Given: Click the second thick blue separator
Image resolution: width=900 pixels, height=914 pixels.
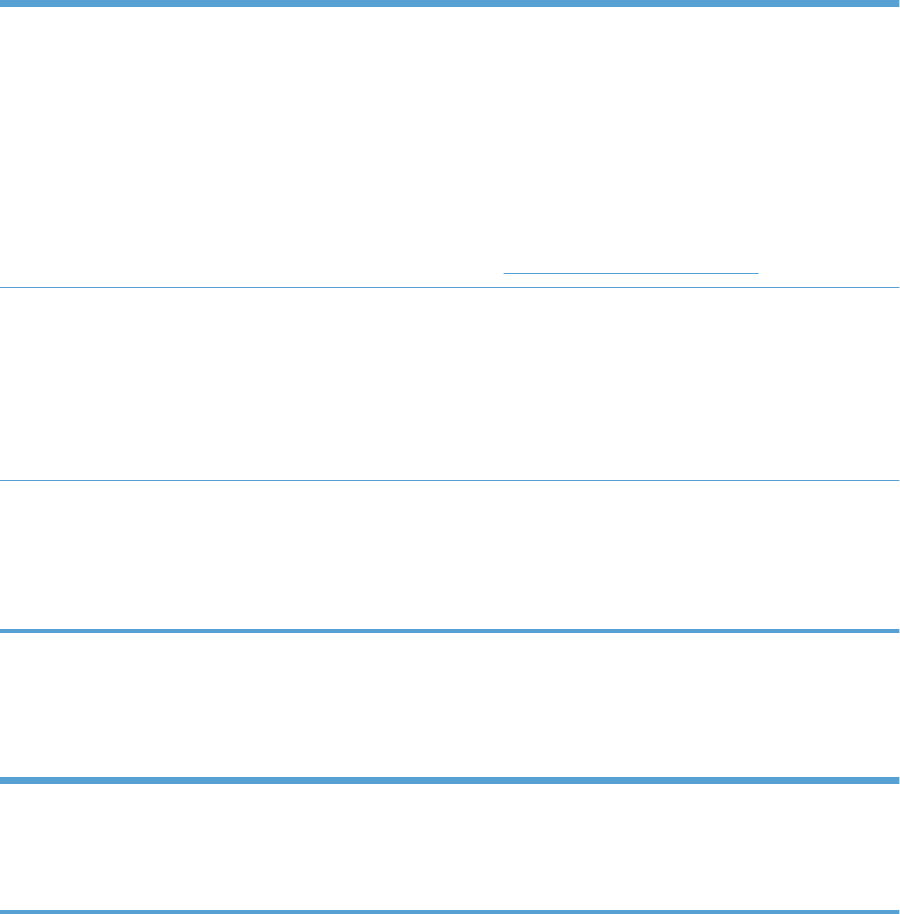Looking at the screenshot, I should pos(450,779).
